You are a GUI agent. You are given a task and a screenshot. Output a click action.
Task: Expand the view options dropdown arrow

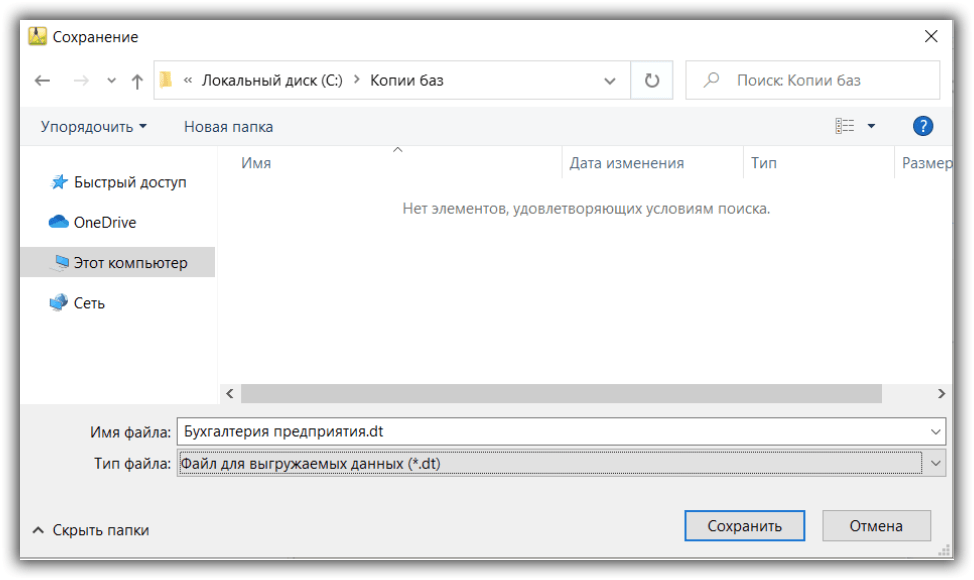tap(871, 126)
